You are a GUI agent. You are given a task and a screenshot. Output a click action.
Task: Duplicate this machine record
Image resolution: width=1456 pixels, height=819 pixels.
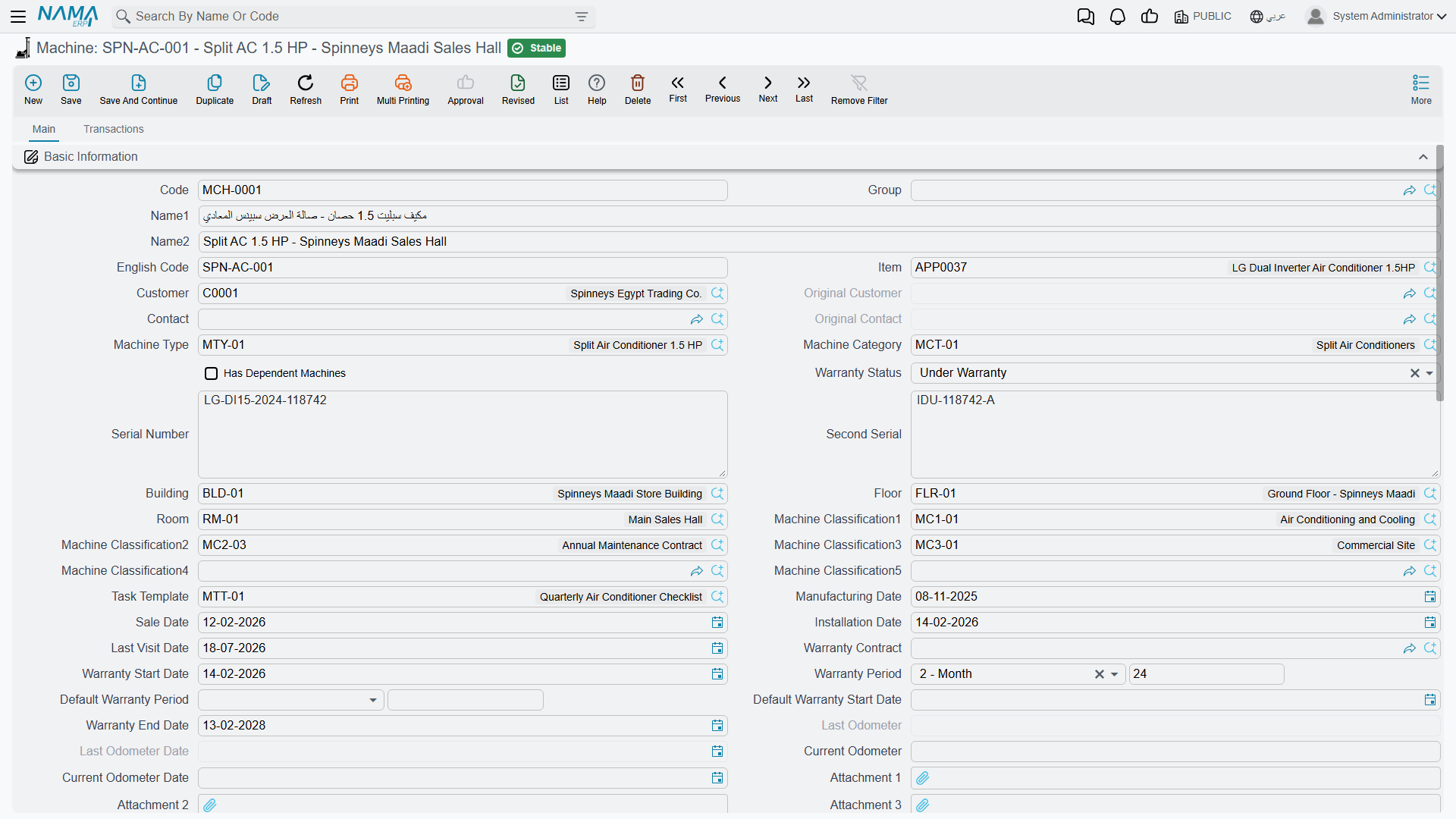pos(215,89)
